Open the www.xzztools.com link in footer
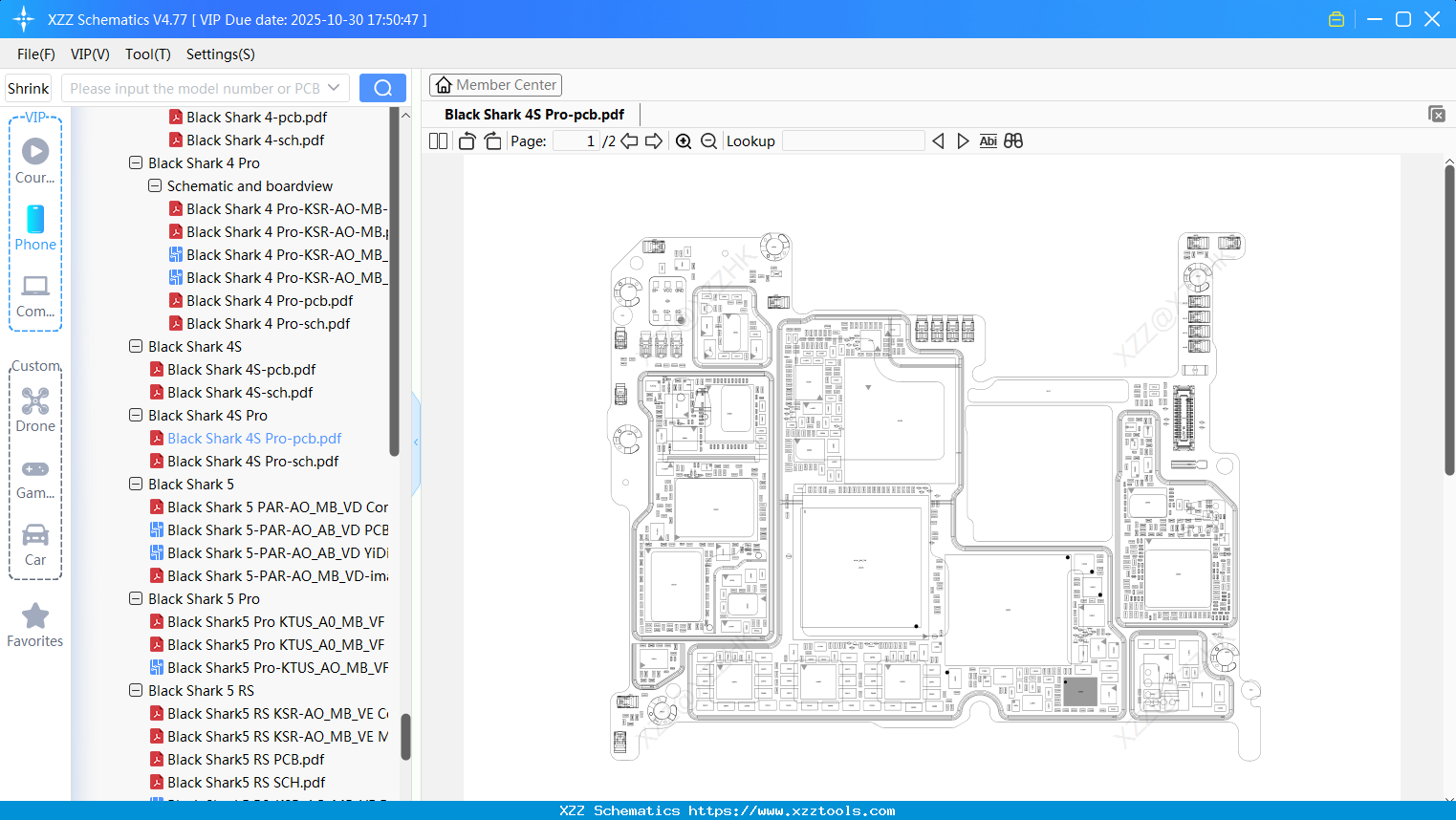Viewport: 1456px width, 820px height. pos(792,810)
